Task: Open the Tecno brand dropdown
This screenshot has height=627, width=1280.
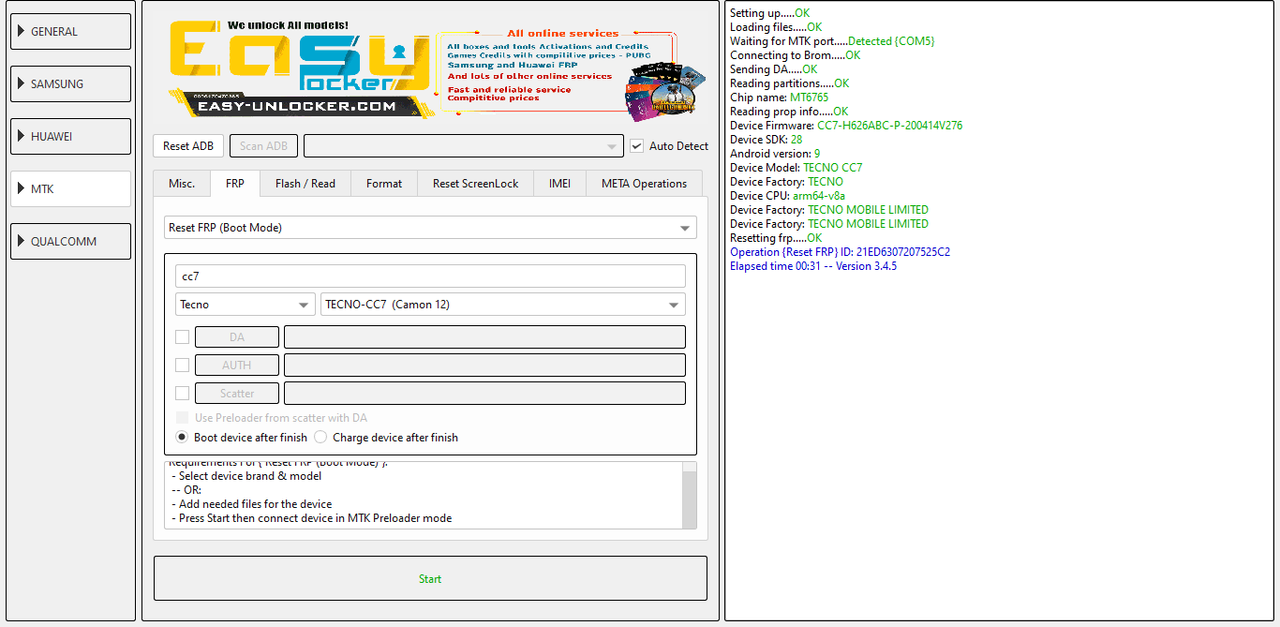Action: pyautogui.click(x=245, y=304)
